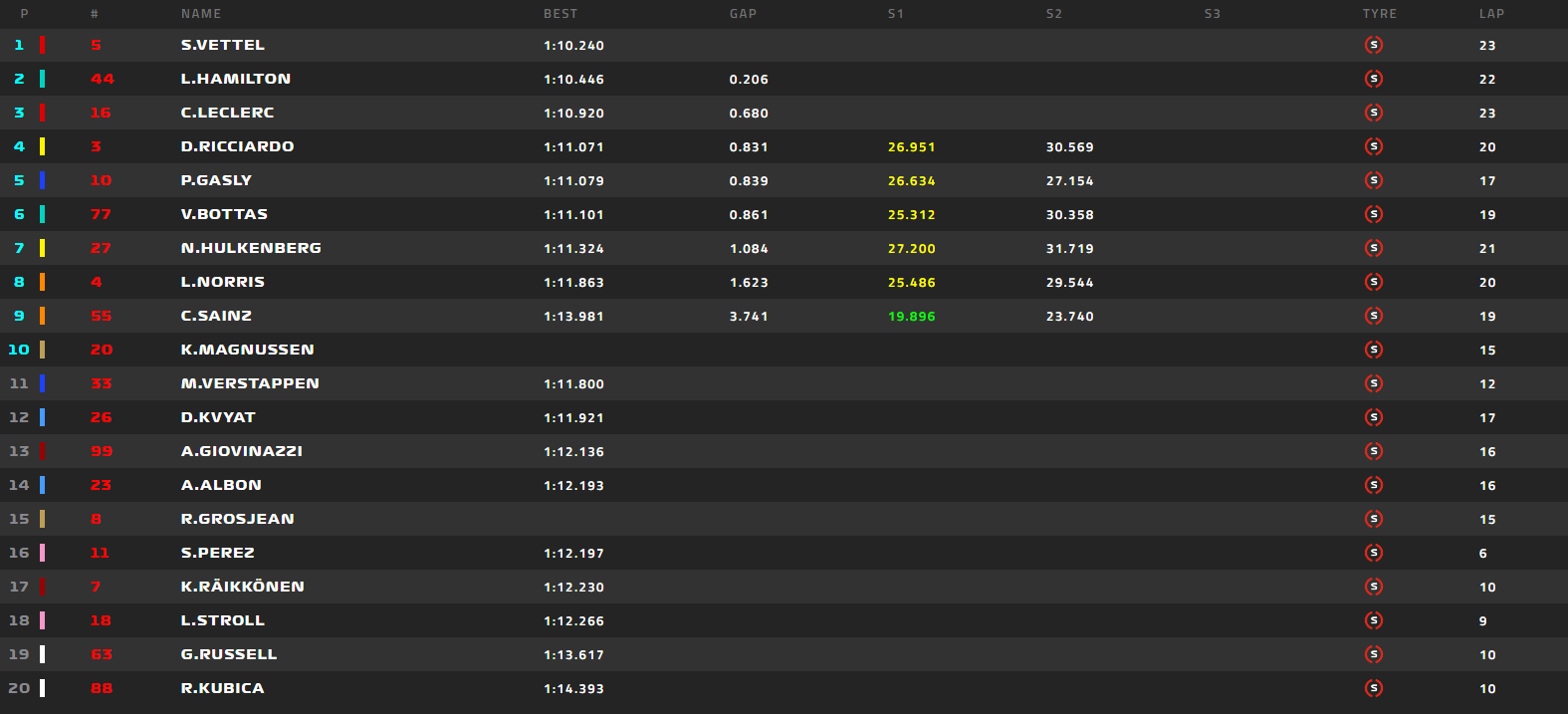Select driver name G.RUSSELL
Image resolution: width=1568 pixels, height=714 pixels.
(x=229, y=654)
